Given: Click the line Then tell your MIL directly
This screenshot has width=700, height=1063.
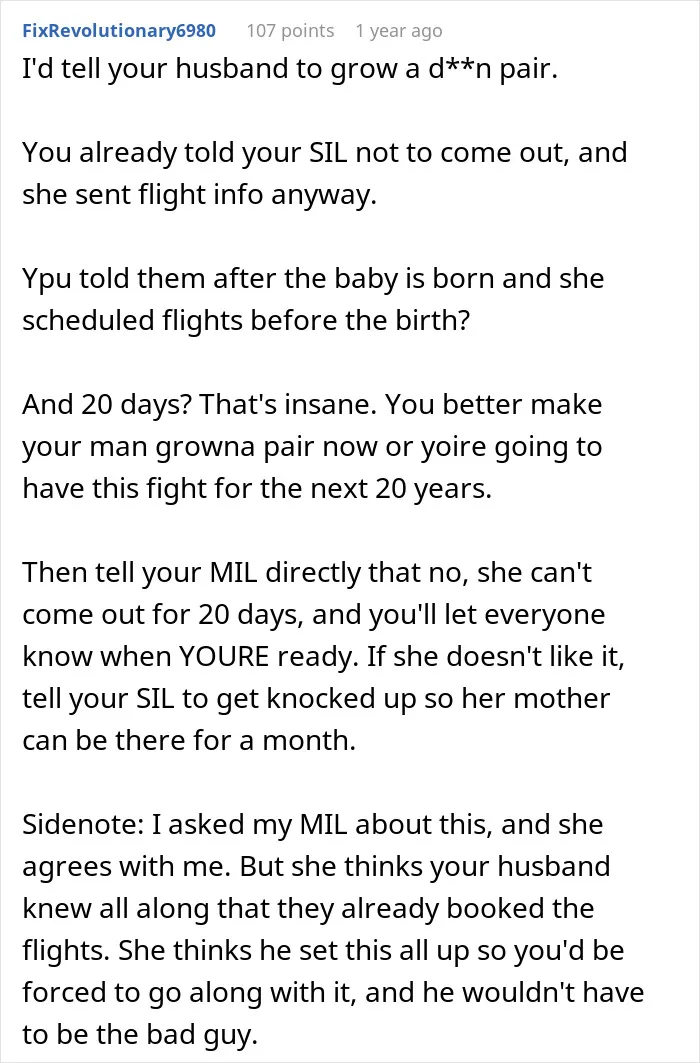Looking at the screenshot, I should [x=307, y=573].
